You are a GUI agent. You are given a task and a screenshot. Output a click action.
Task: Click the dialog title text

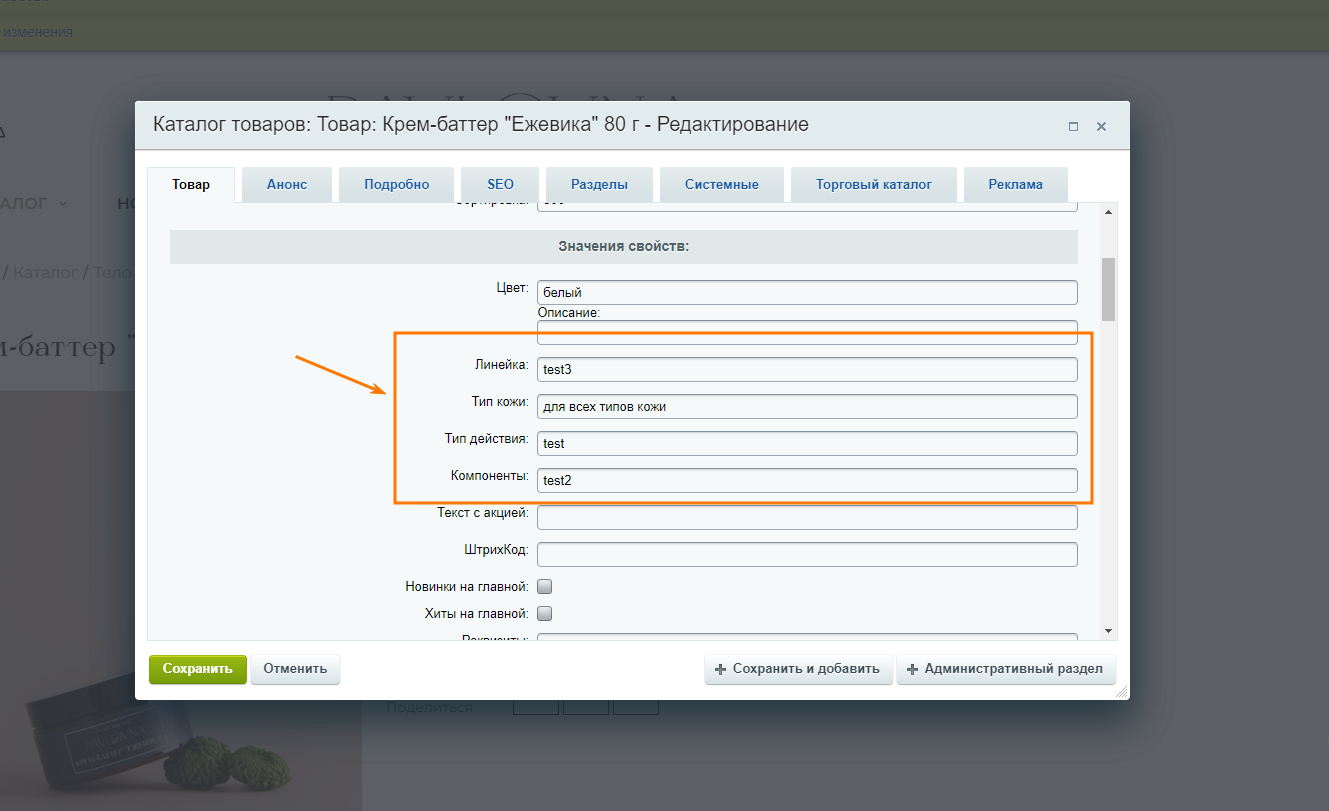[480, 125]
